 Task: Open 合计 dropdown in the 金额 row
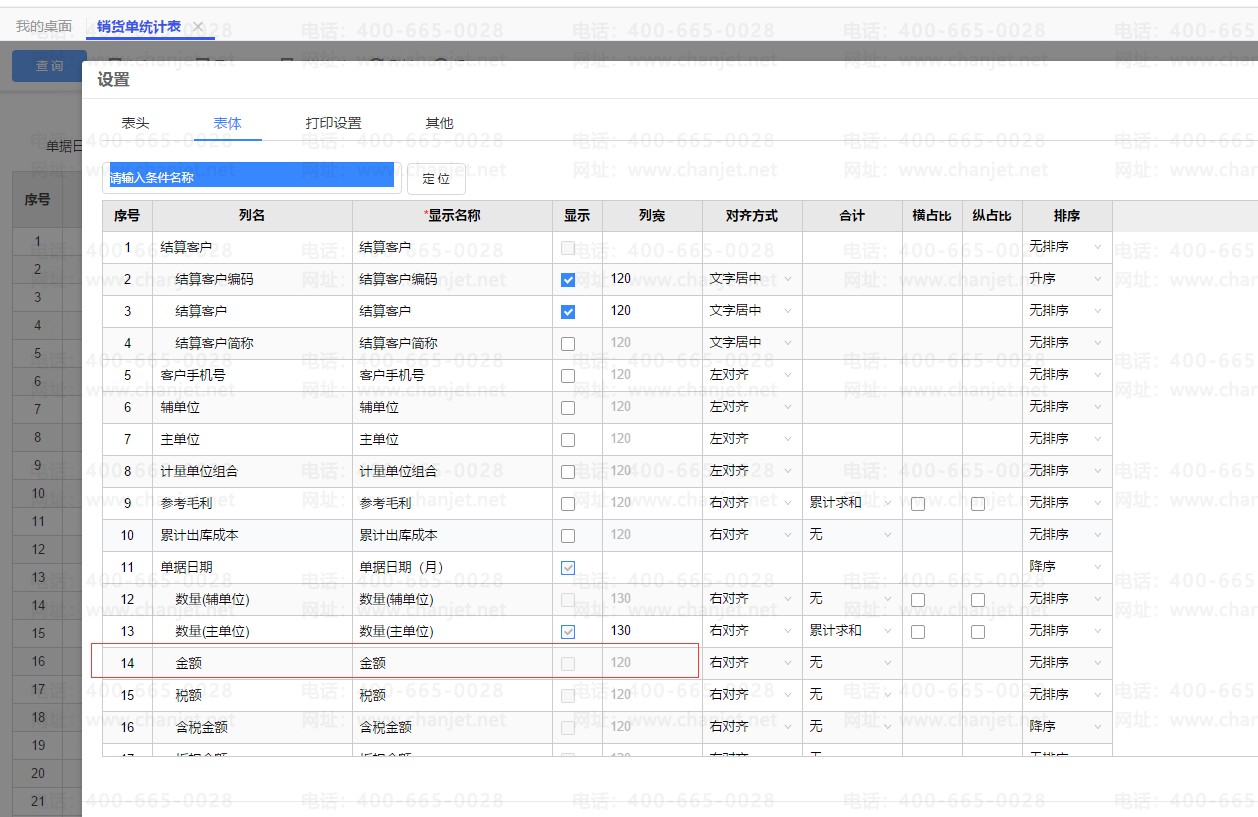(x=851, y=663)
